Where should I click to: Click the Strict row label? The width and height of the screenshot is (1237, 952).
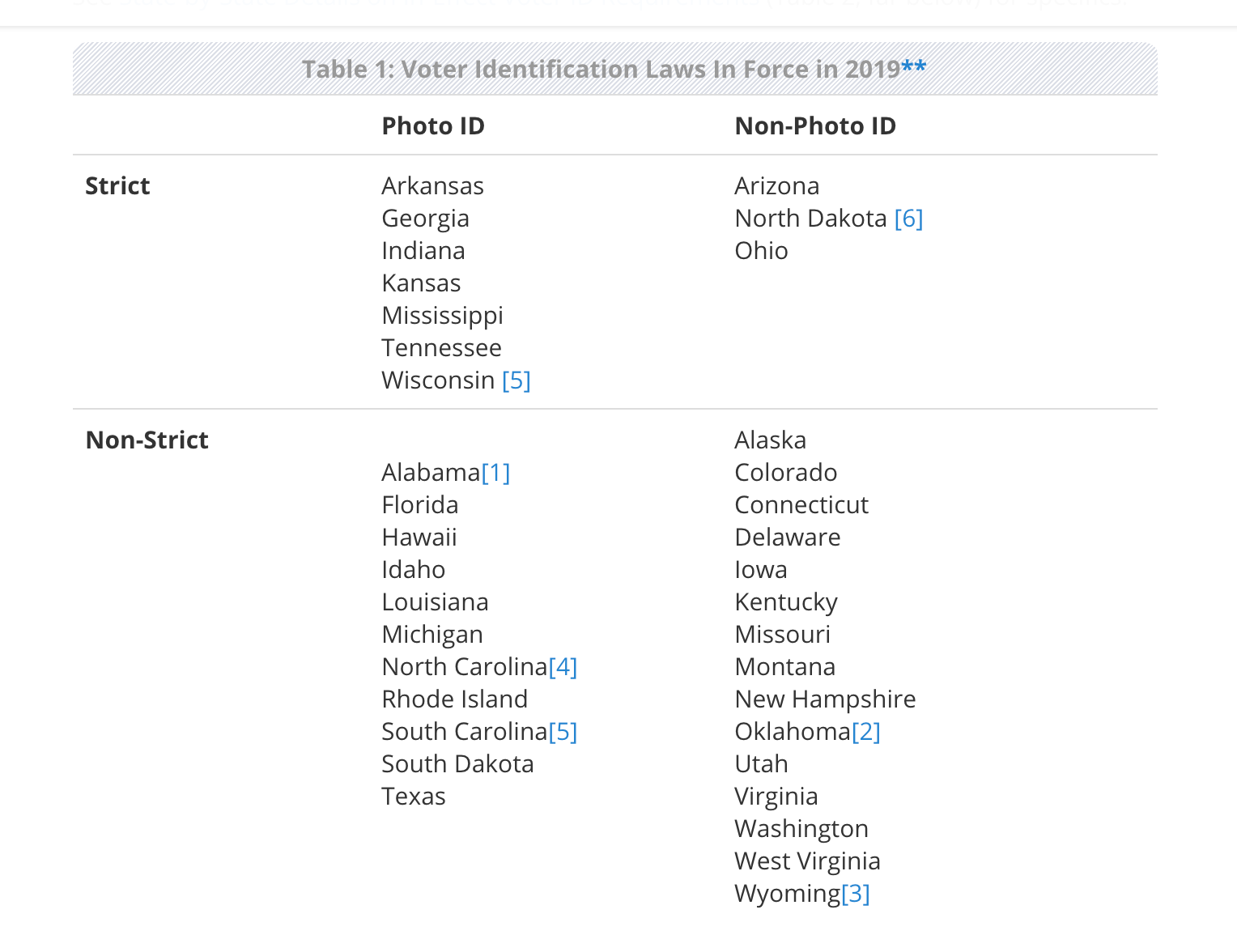tap(117, 186)
